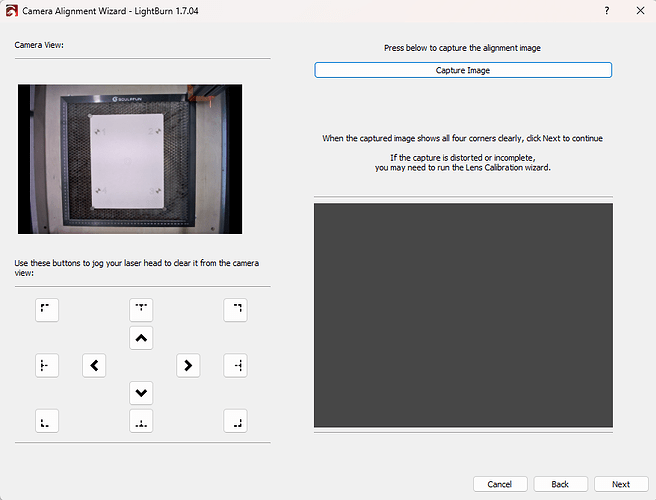This screenshot has height=500, width=656.
Task: Go Back to the previous wizard step
Action: pos(560,484)
